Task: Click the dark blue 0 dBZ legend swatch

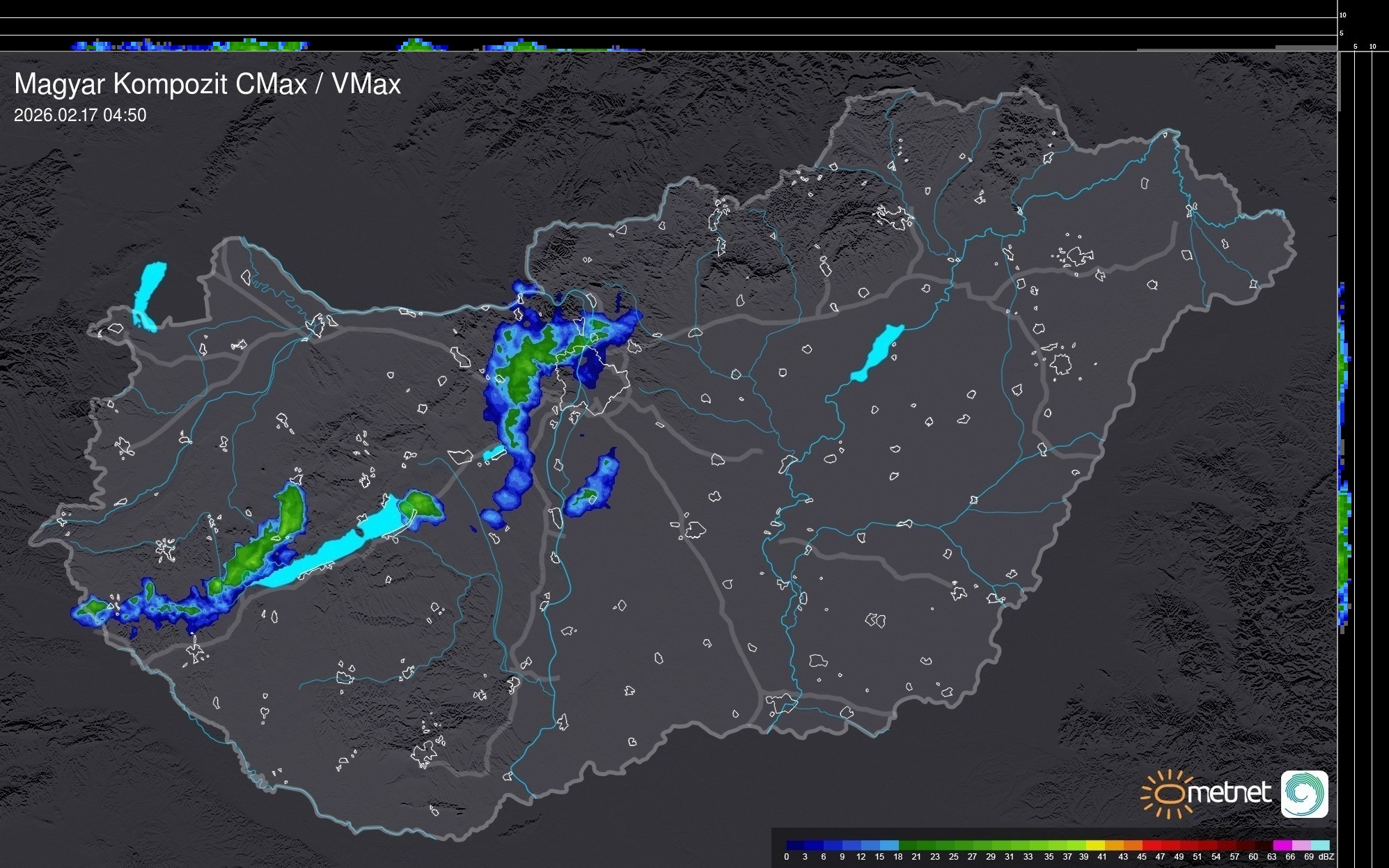Action: [795, 845]
